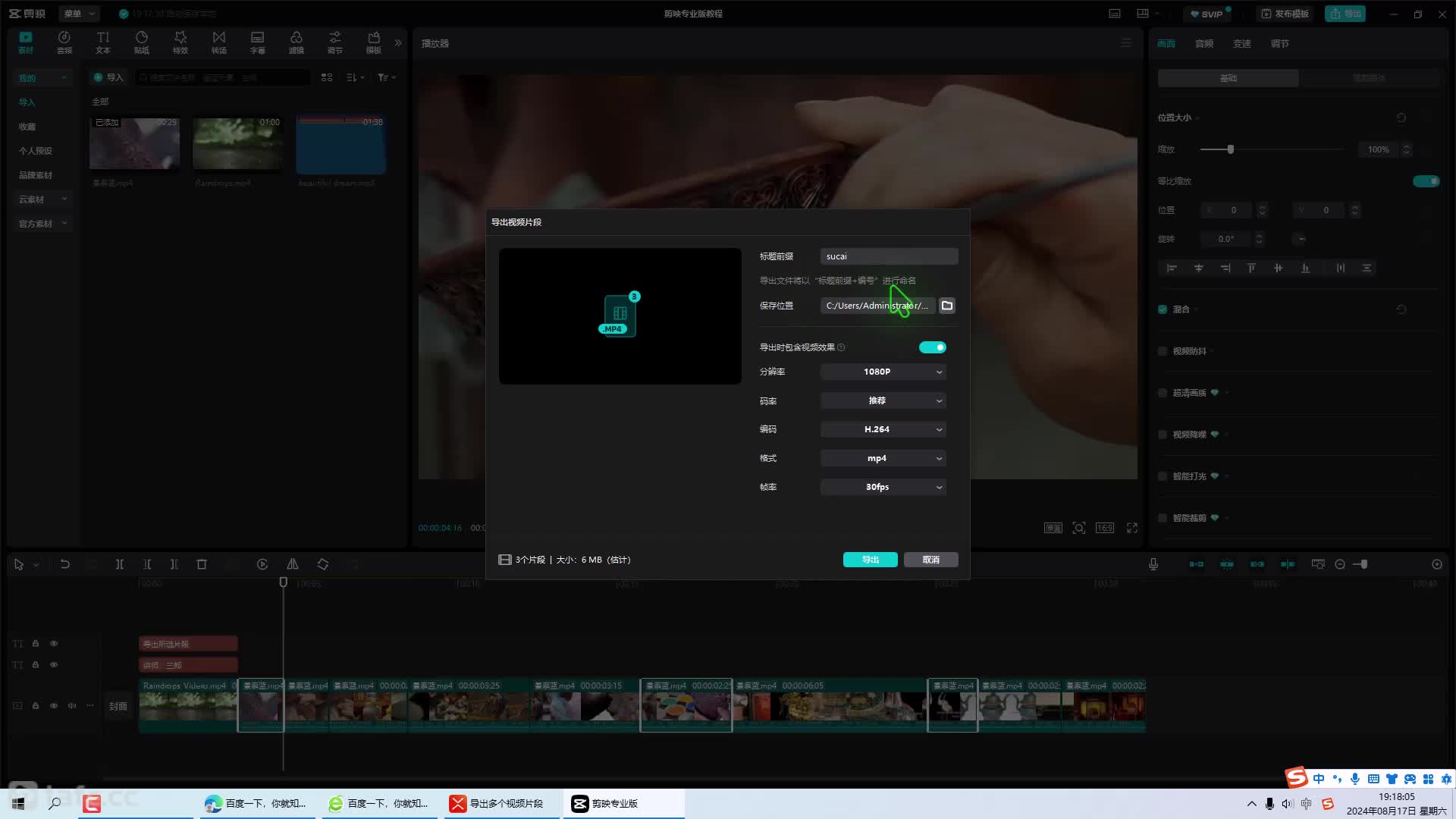Open the 编码 H.264 dropdown

[883, 429]
